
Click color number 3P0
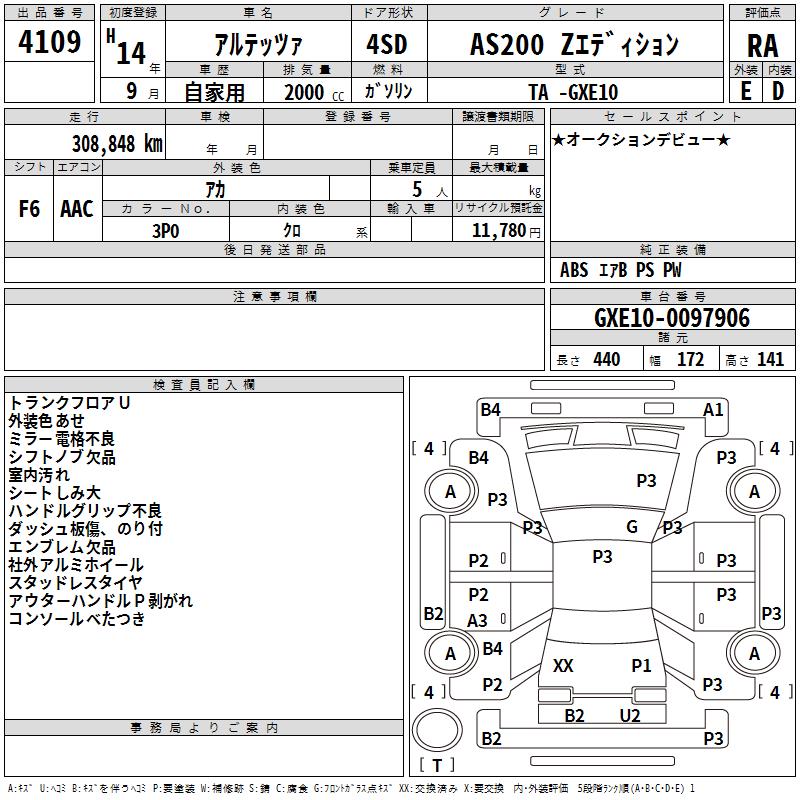[x=166, y=231]
